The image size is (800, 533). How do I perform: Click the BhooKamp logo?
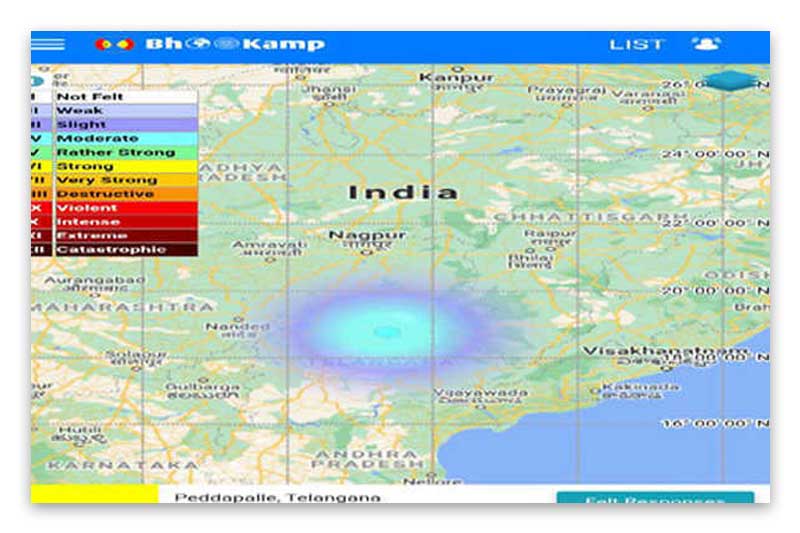pos(210,44)
